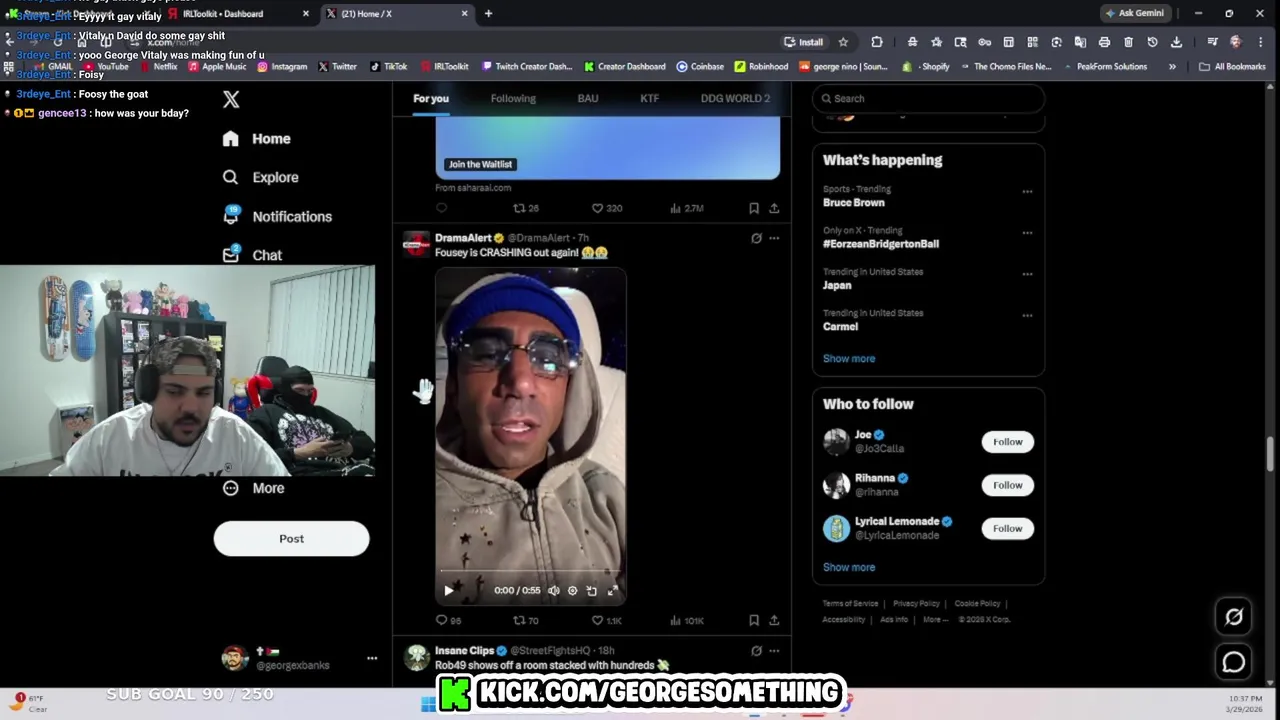Open more options for the Carmel trend
The height and width of the screenshot is (720, 1280).
[x=1027, y=316]
